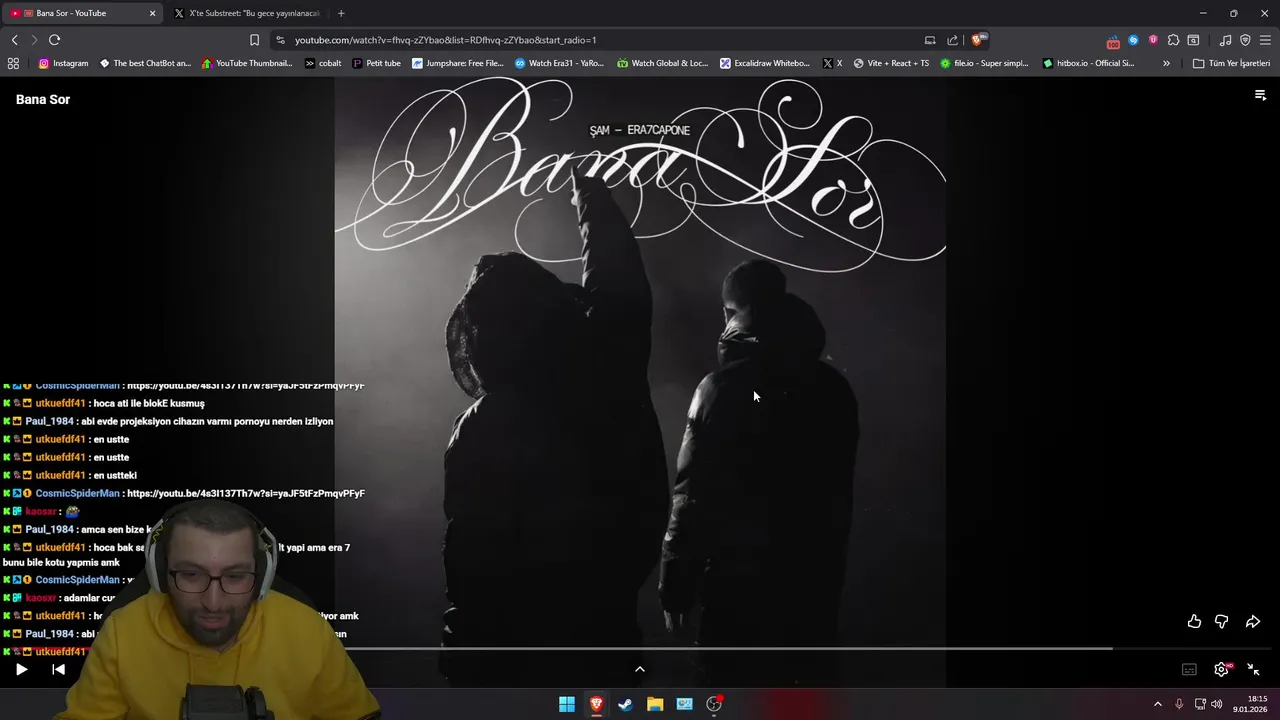Open site settings icon in address bar

pos(280,40)
